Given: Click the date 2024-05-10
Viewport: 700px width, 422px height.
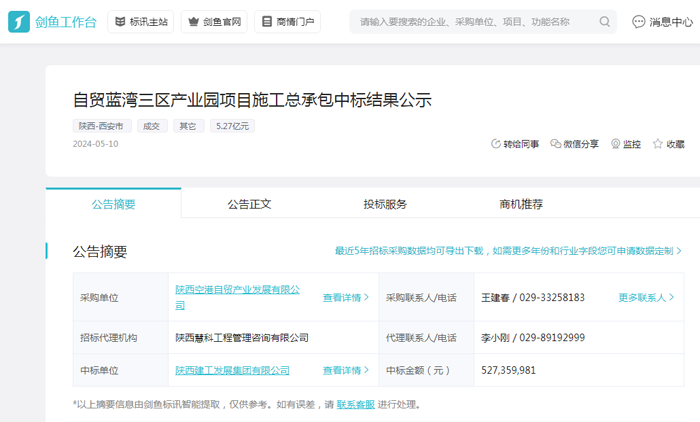Looking at the screenshot, I should 96,144.
